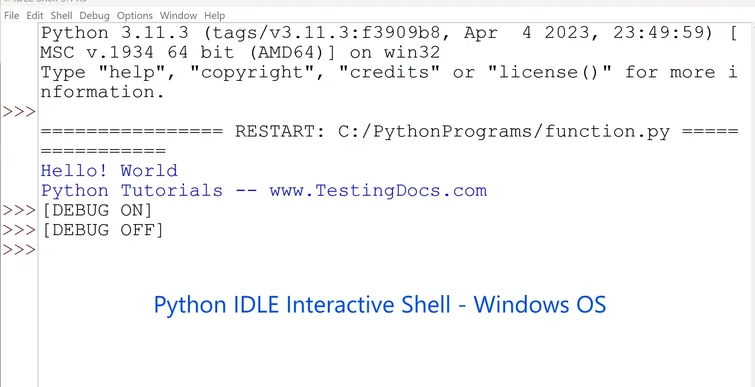Click the [DEBUG OFF] output line
Viewport: 755px width, 387px height.
(x=102, y=230)
